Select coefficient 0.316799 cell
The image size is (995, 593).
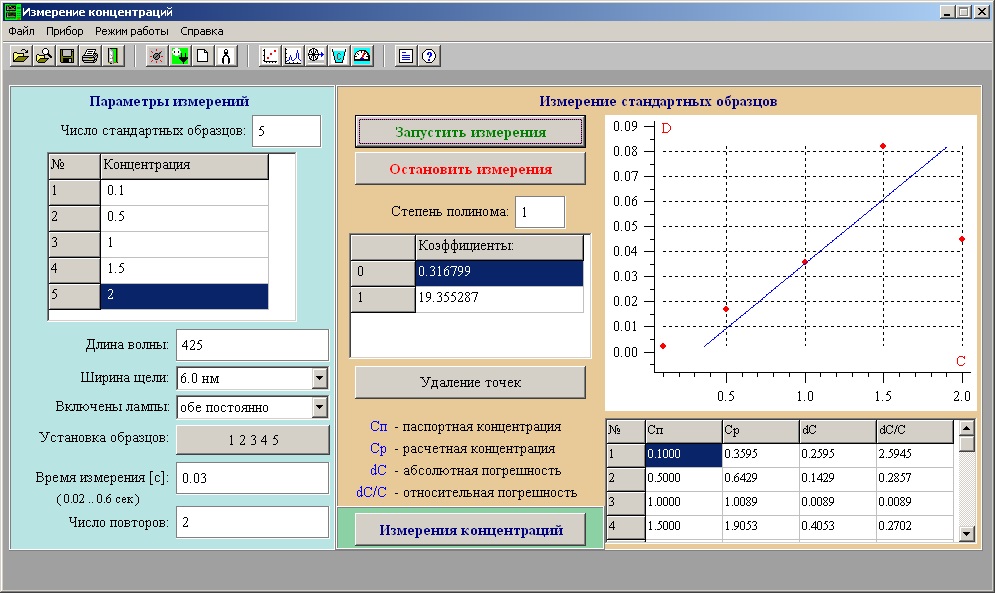(499, 272)
